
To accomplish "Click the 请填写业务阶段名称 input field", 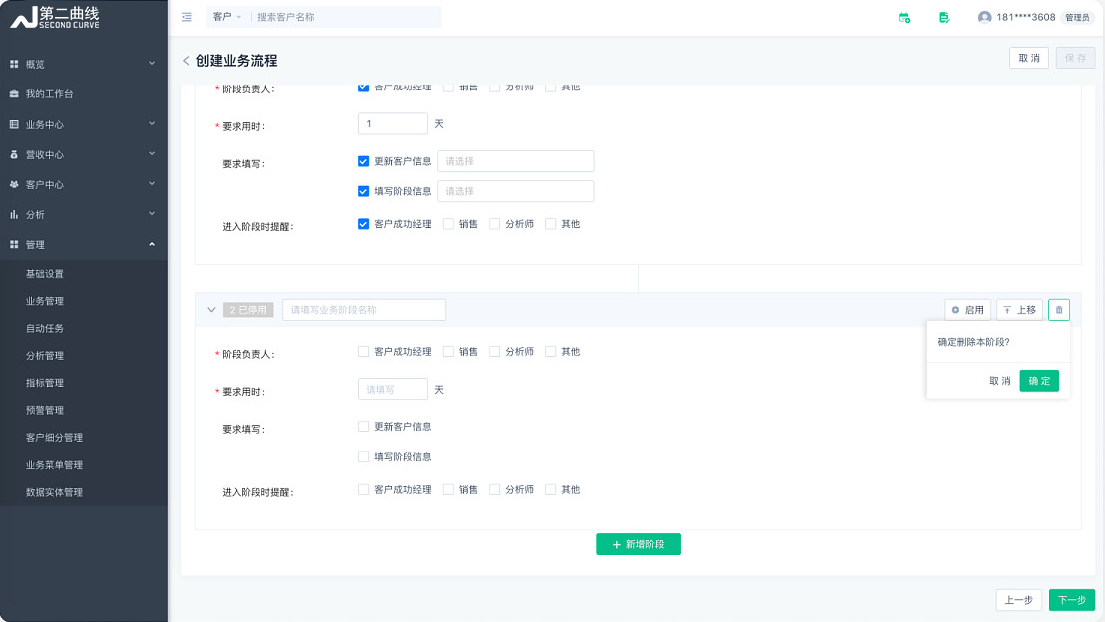I will click(x=365, y=309).
